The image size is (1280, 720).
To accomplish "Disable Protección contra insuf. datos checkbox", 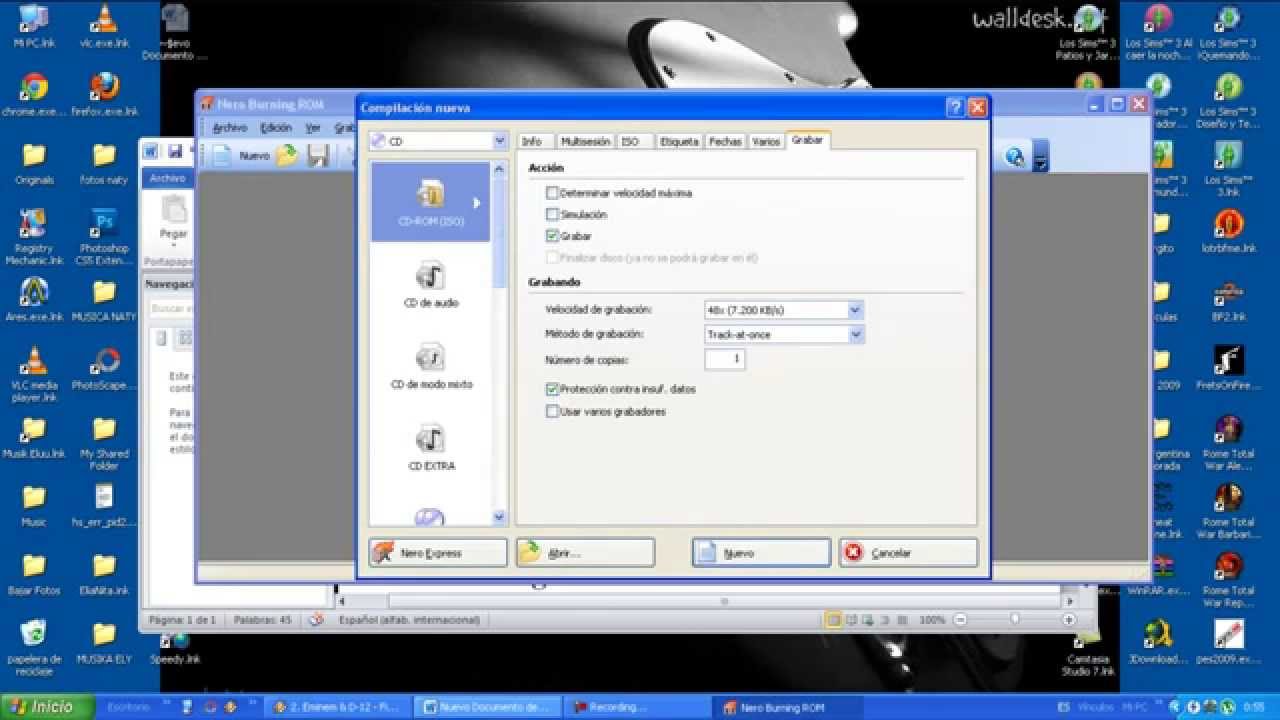I will point(552,389).
